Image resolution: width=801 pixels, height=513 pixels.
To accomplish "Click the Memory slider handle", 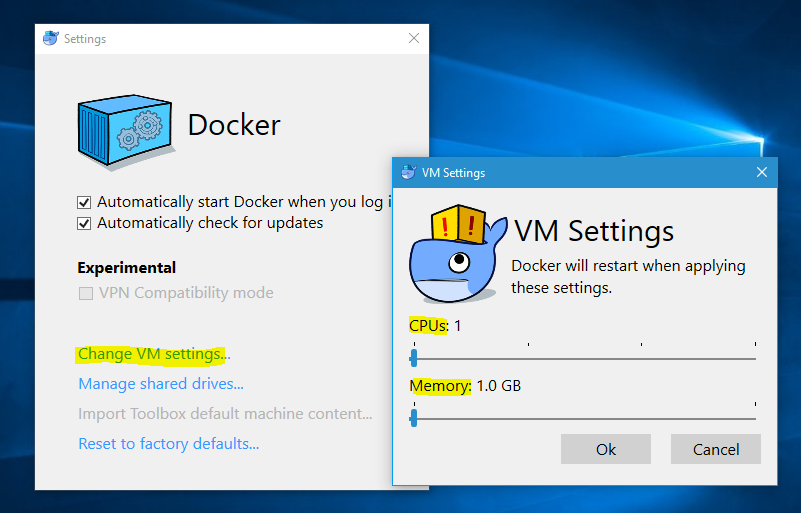I will point(413,418).
